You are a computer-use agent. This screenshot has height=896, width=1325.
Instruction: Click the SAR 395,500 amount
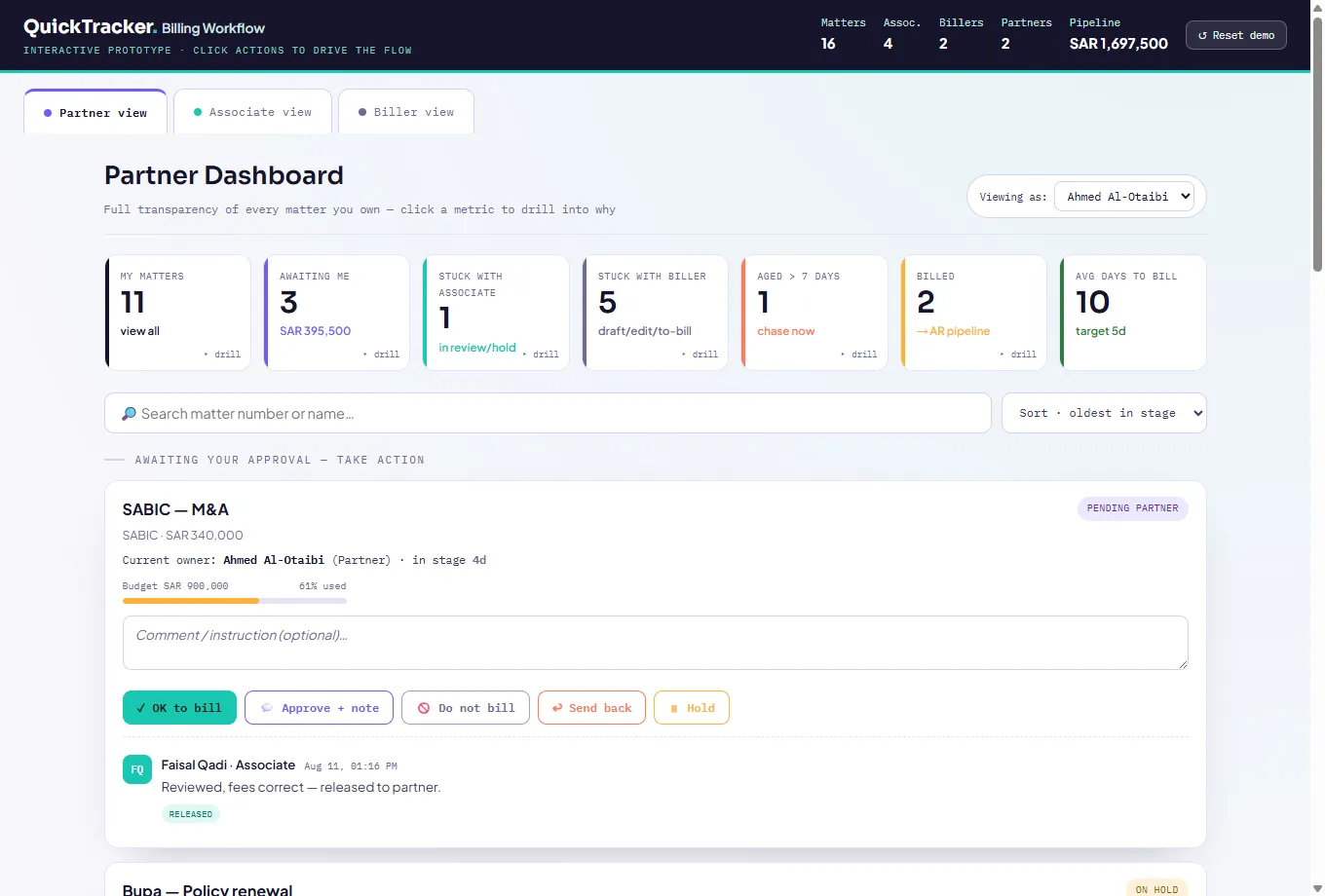pyautogui.click(x=316, y=331)
